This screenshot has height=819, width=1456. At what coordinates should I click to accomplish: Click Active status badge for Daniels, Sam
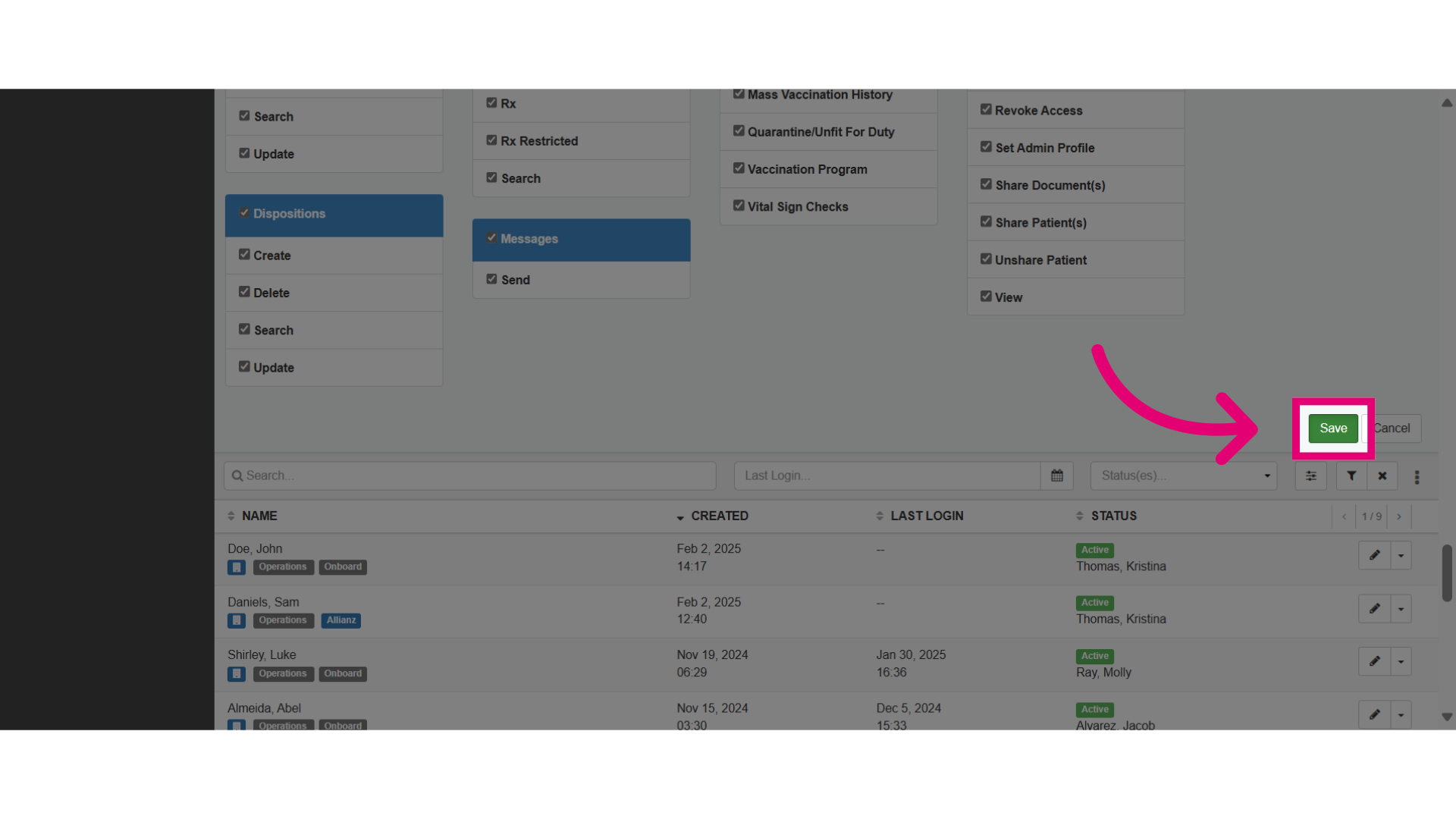pyautogui.click(x=1095, y=603)
